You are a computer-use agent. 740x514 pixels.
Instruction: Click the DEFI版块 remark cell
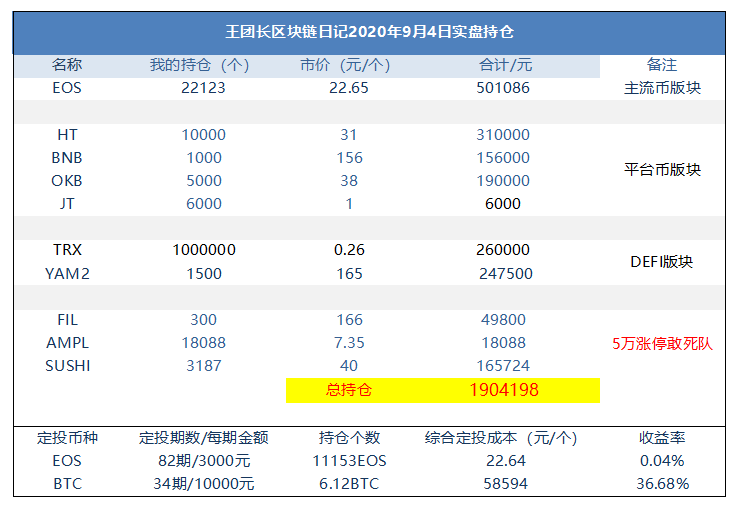(662, 261)
